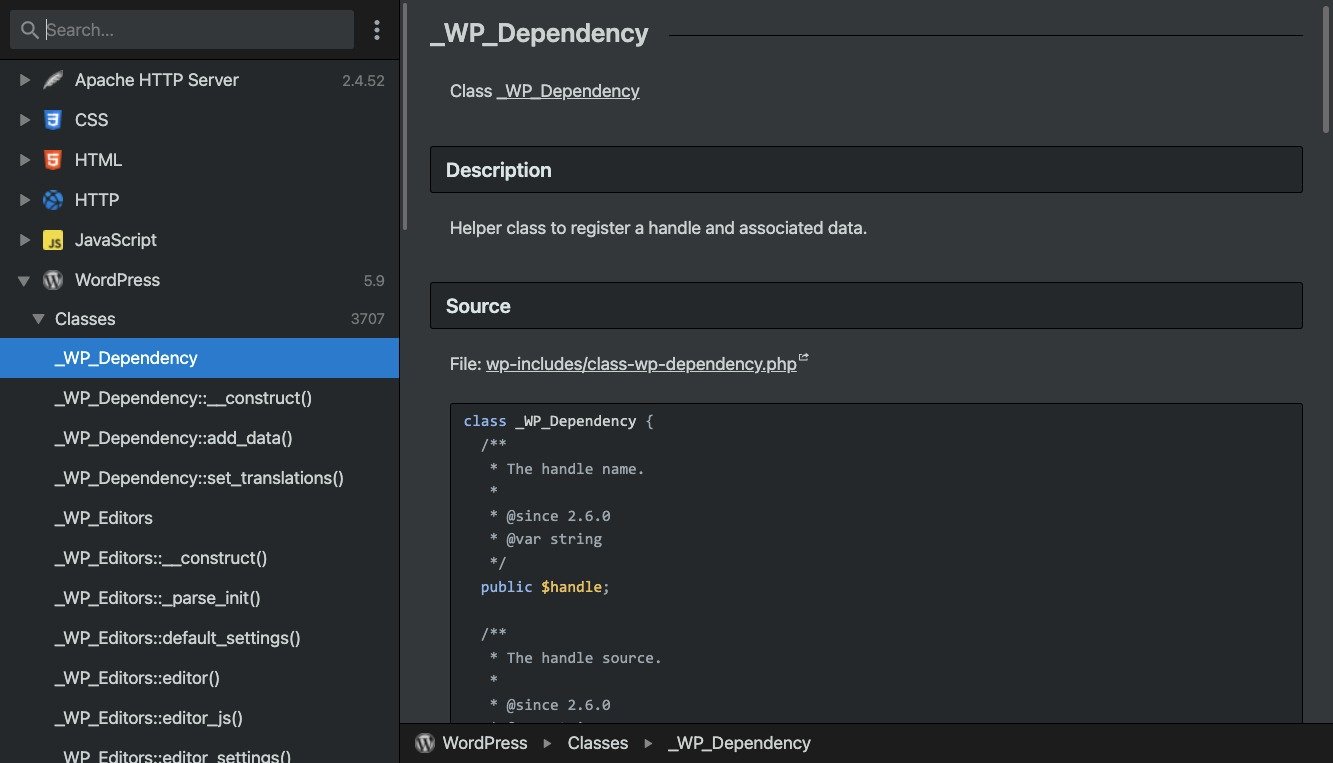This screenshot has height=763, width=1333.
Task: Click the WordPress logo in the sidebar
Action: (52, 280)
